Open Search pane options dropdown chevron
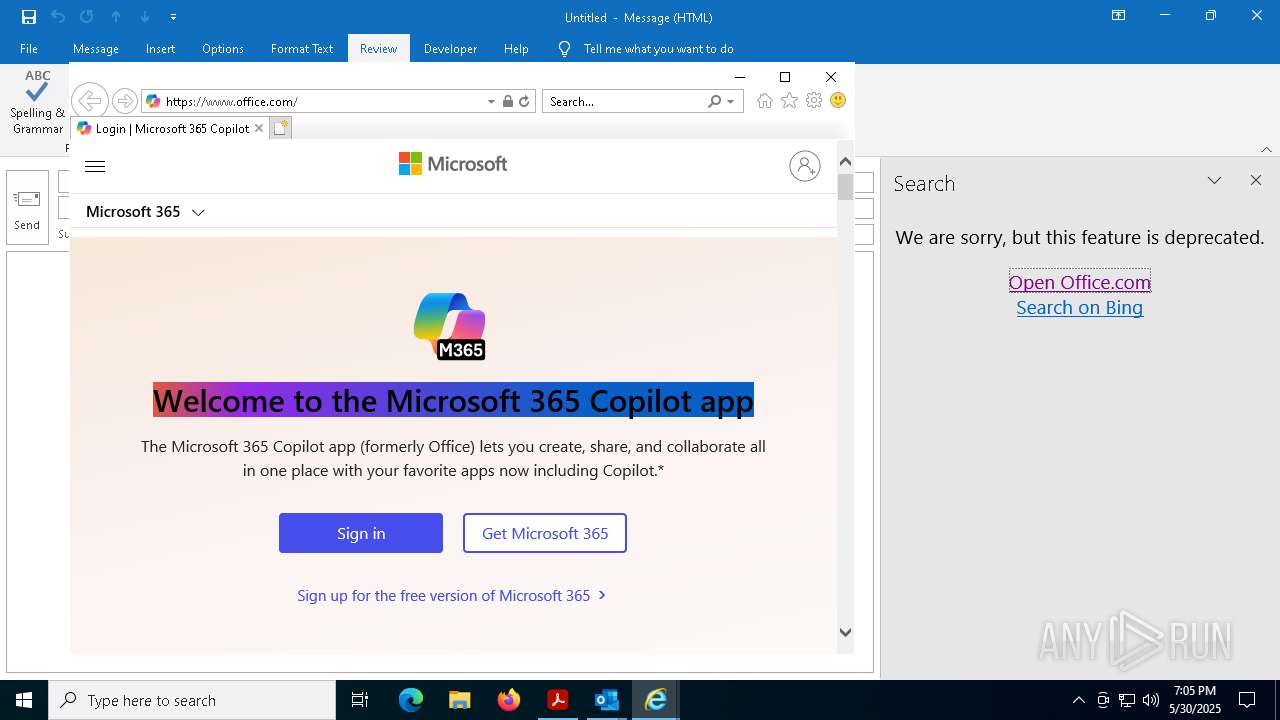This screenshot has width=1280, height=720. click(x=1214, y=181)
